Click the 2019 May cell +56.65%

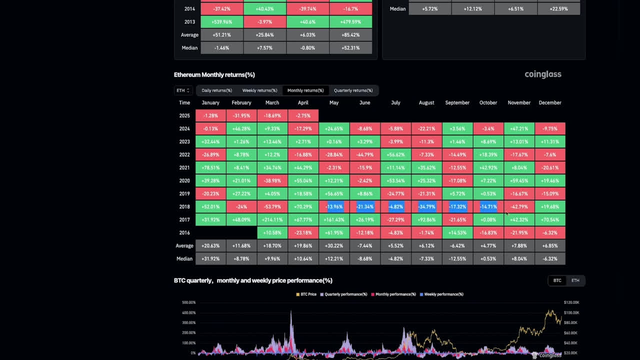tap(334, 194)
